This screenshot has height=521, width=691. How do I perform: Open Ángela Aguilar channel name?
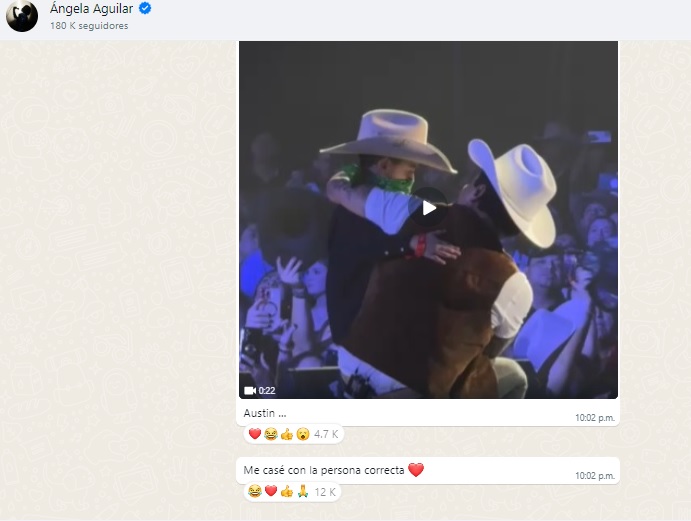point(91,8)
